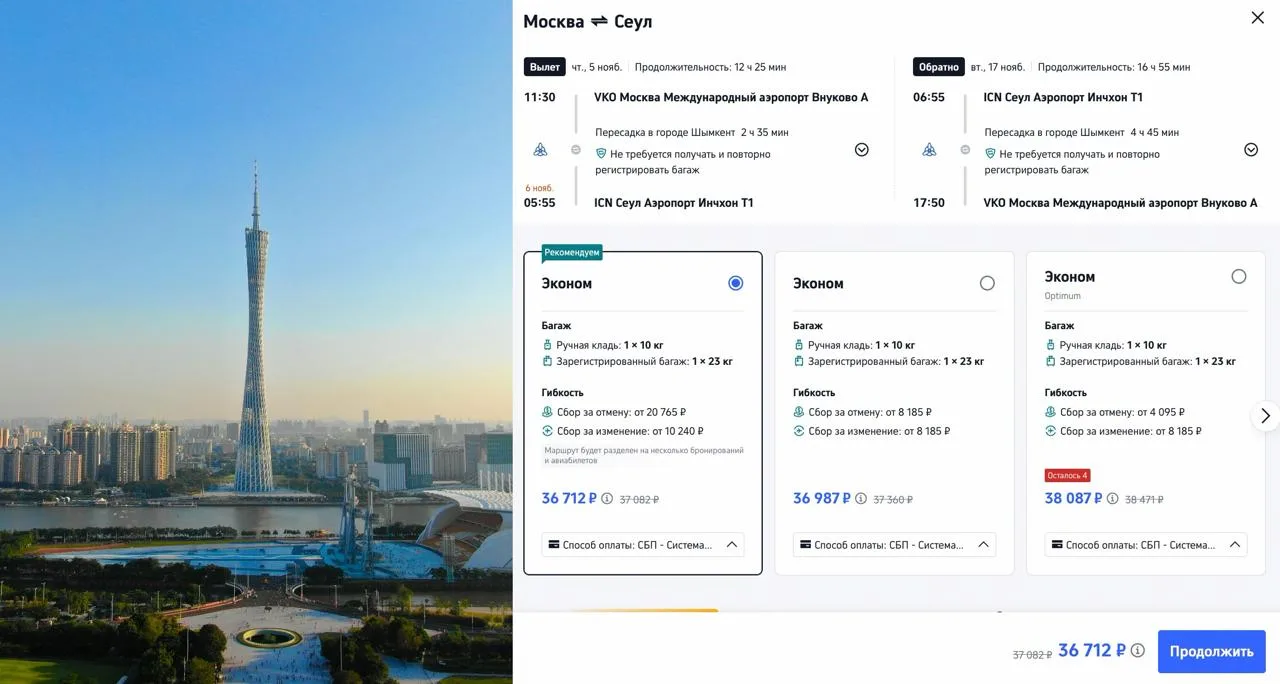Open payment method dropdown in 36 712 ₽ card

(643, 545)
